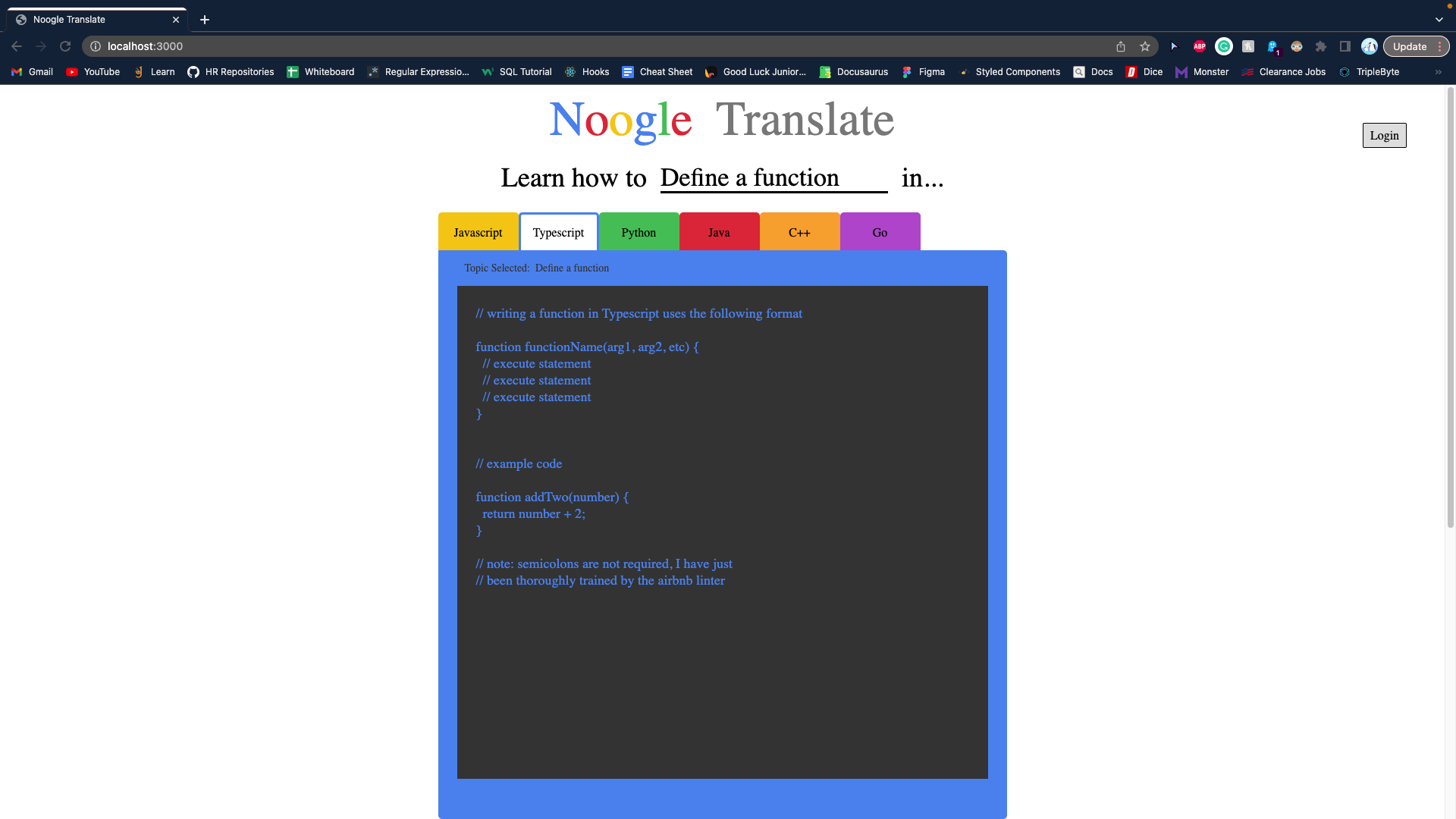Bookmark this page with the star icon
Image resolution: width=1456 pixels, height=819 pixels.
[1144, 46]
